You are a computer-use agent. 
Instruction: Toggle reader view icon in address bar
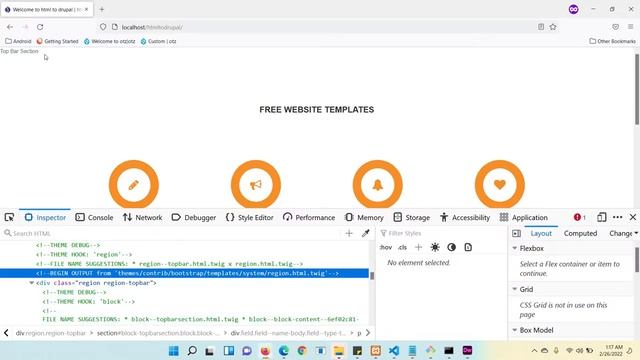[541, 27]
